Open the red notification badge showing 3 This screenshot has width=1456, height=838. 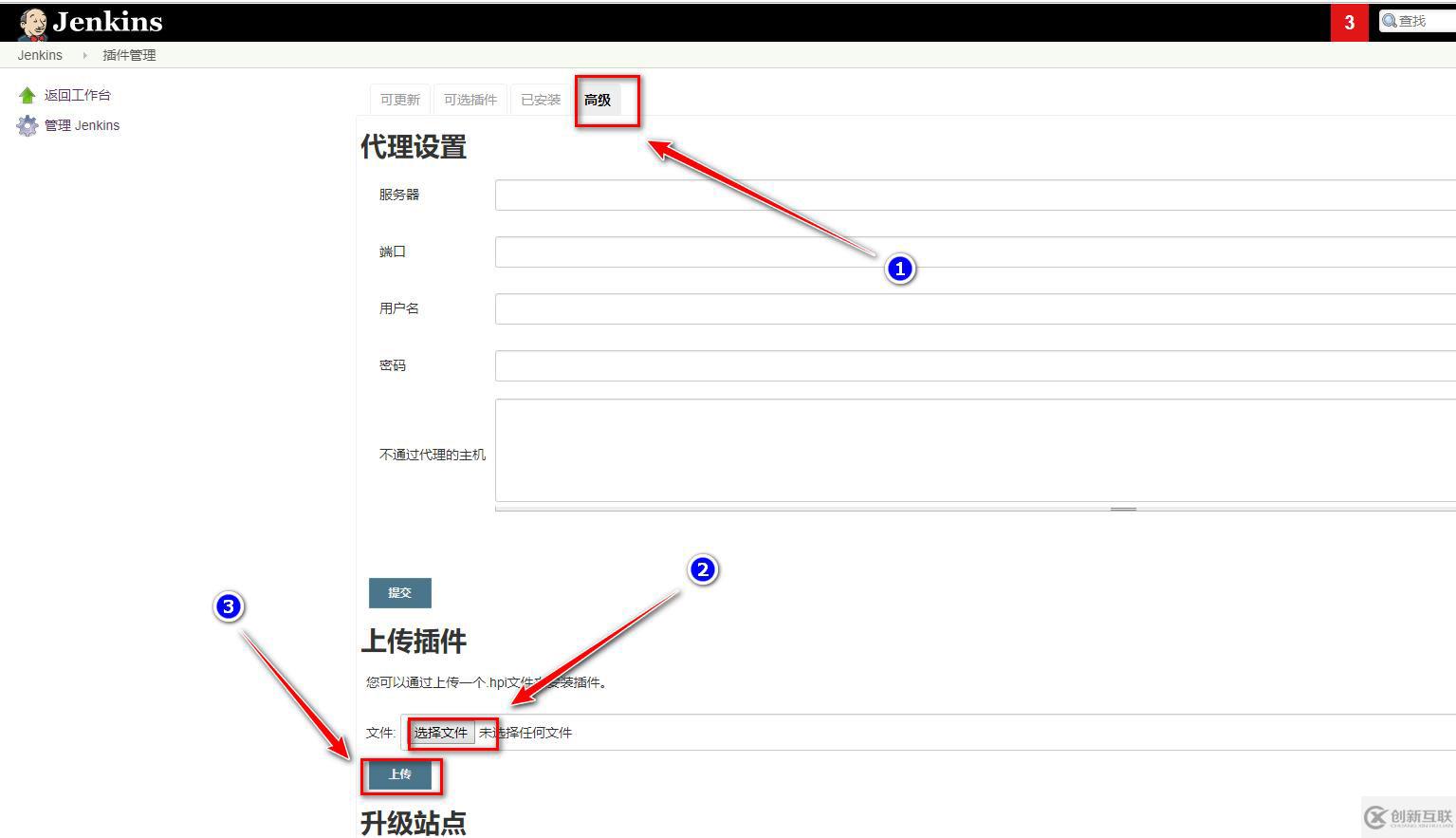point(1349,23)
